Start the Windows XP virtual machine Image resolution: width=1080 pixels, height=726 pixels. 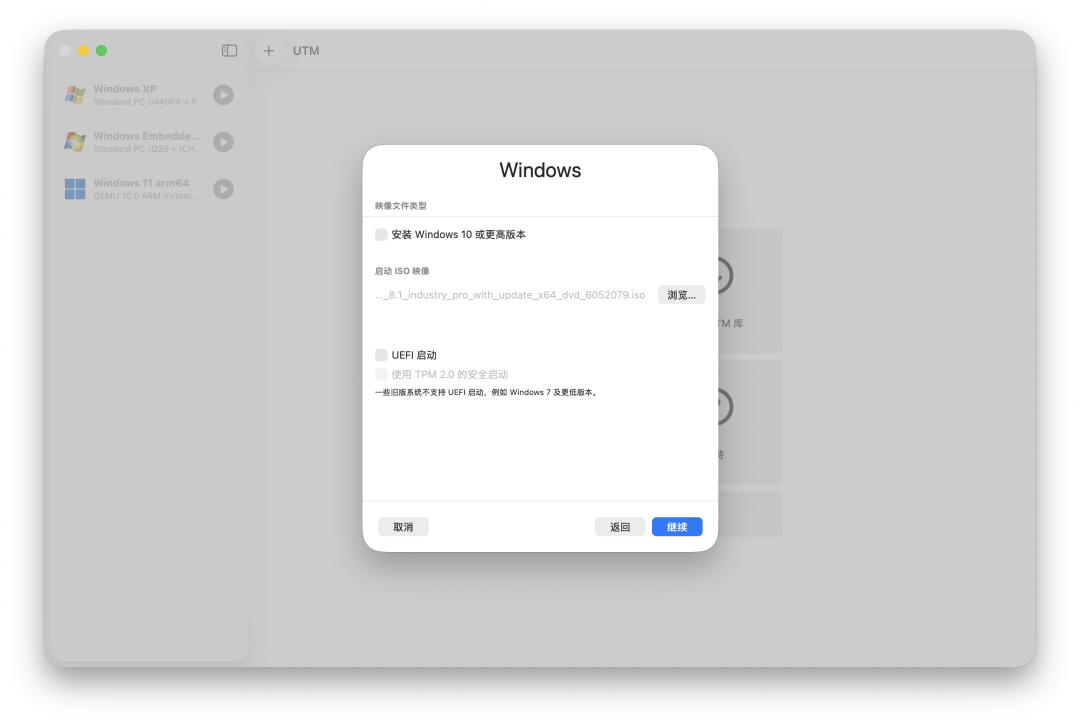[223, 95]
